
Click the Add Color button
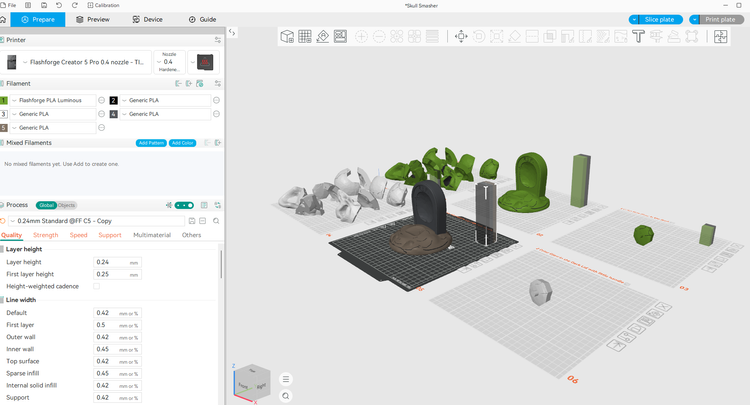point(182,143)
